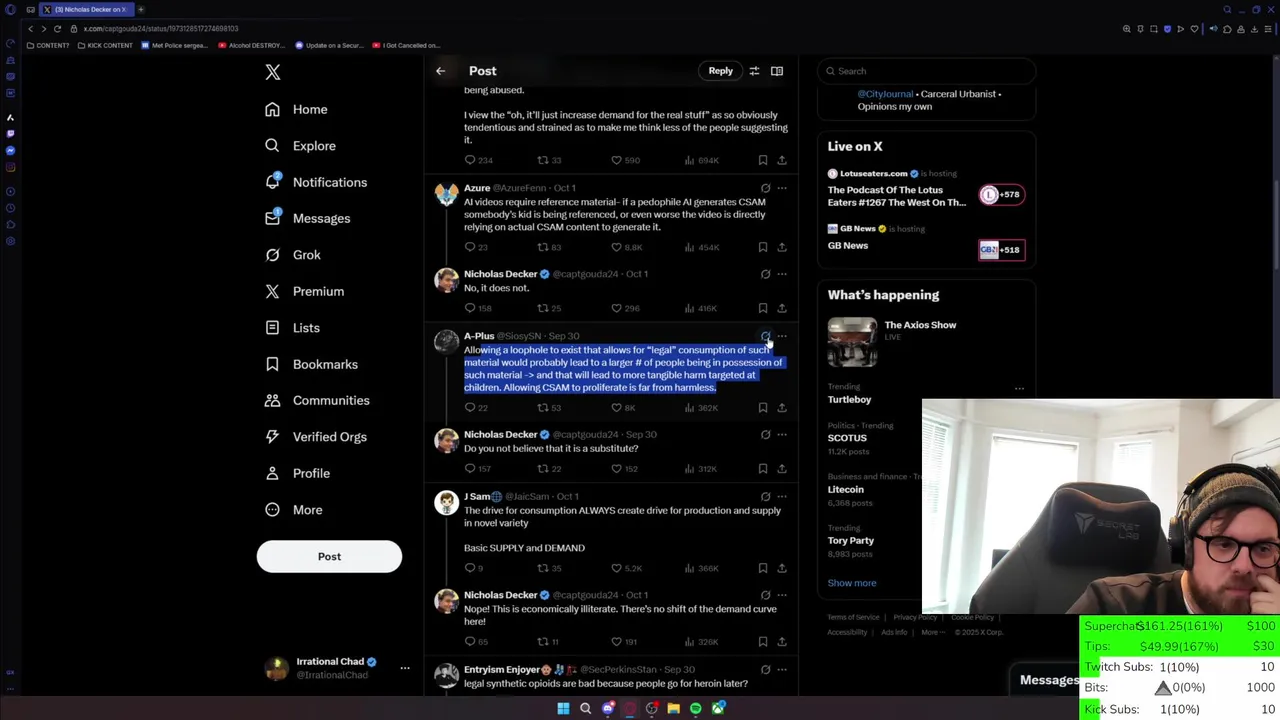Share A-Plus's reply
The height and width of the screenshot is (720, 1280).
click(x=782, y=408)
